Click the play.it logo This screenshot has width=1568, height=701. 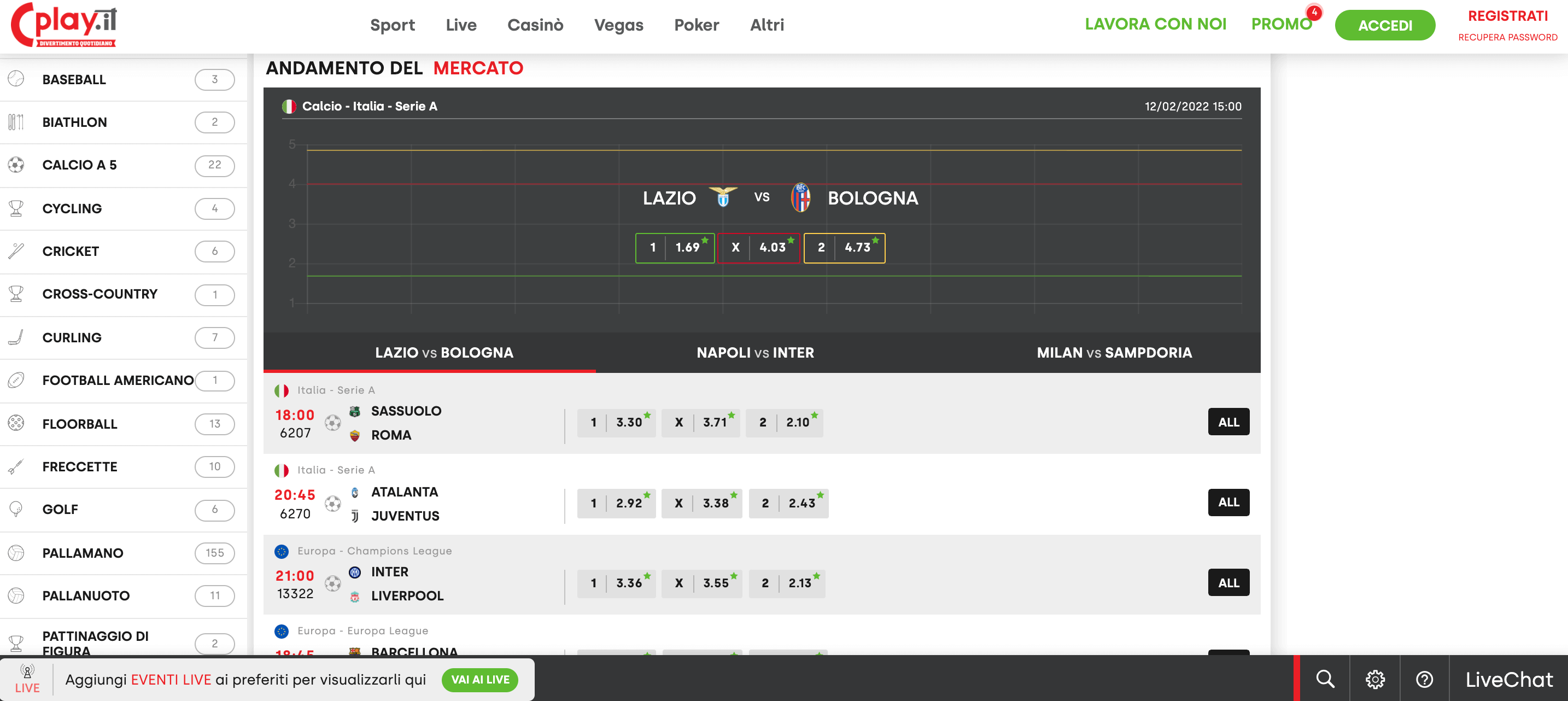coord(65,25)
